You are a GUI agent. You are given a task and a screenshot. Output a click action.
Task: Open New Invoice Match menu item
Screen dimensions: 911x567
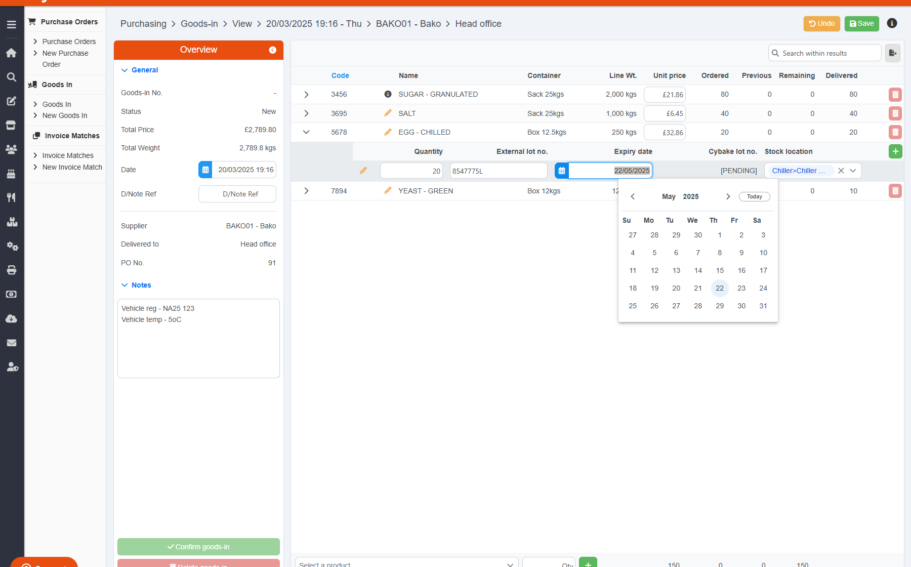click(72, 167)
